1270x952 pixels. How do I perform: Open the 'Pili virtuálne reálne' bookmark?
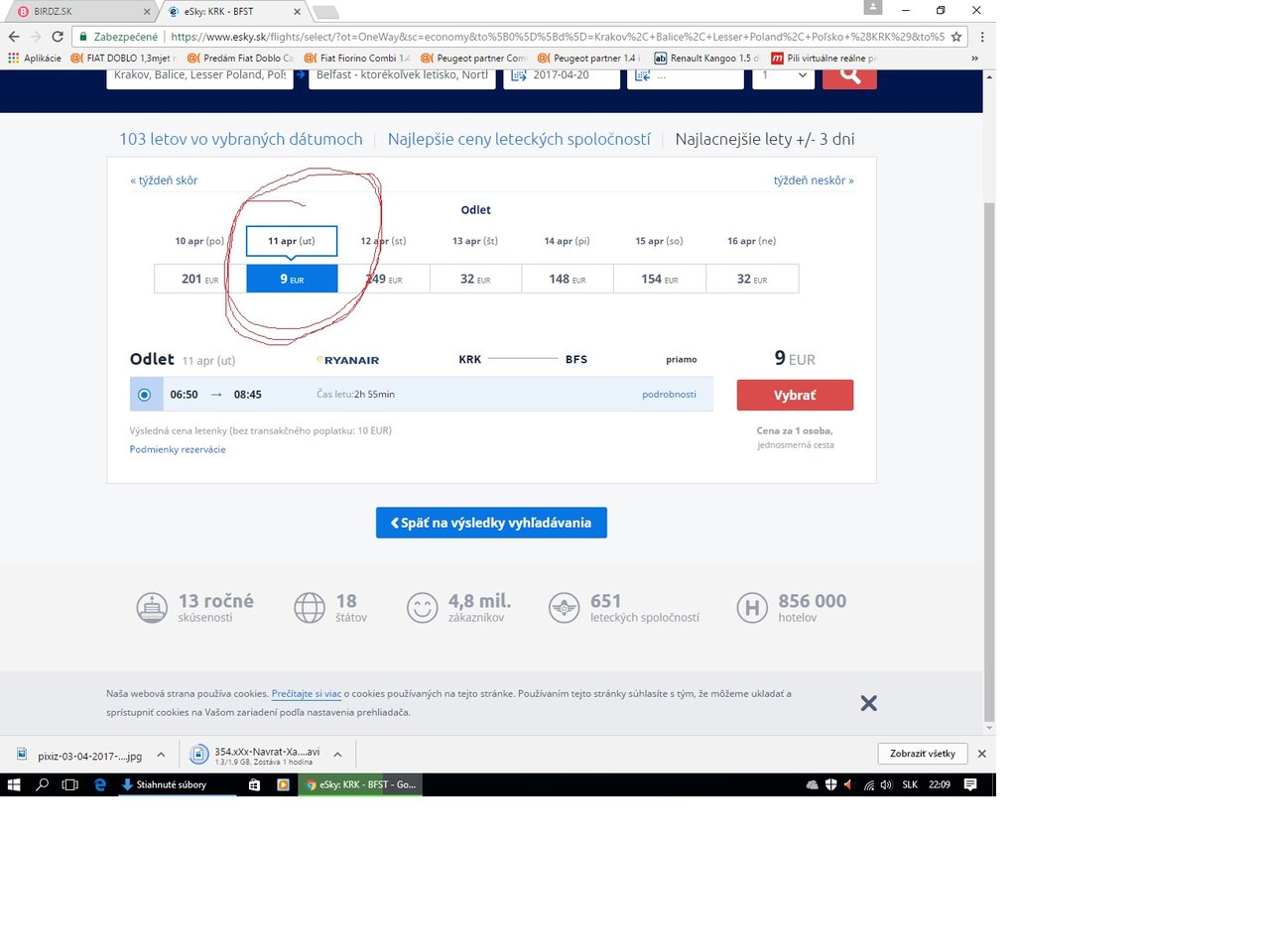tap(824, 59)
